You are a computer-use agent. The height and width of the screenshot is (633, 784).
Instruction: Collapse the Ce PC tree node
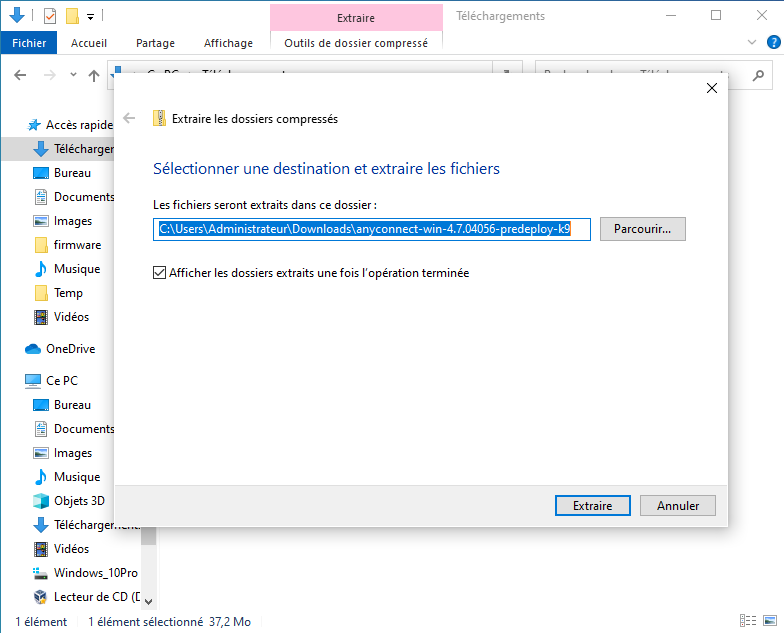pyautogui.click(x=13, y=381)
